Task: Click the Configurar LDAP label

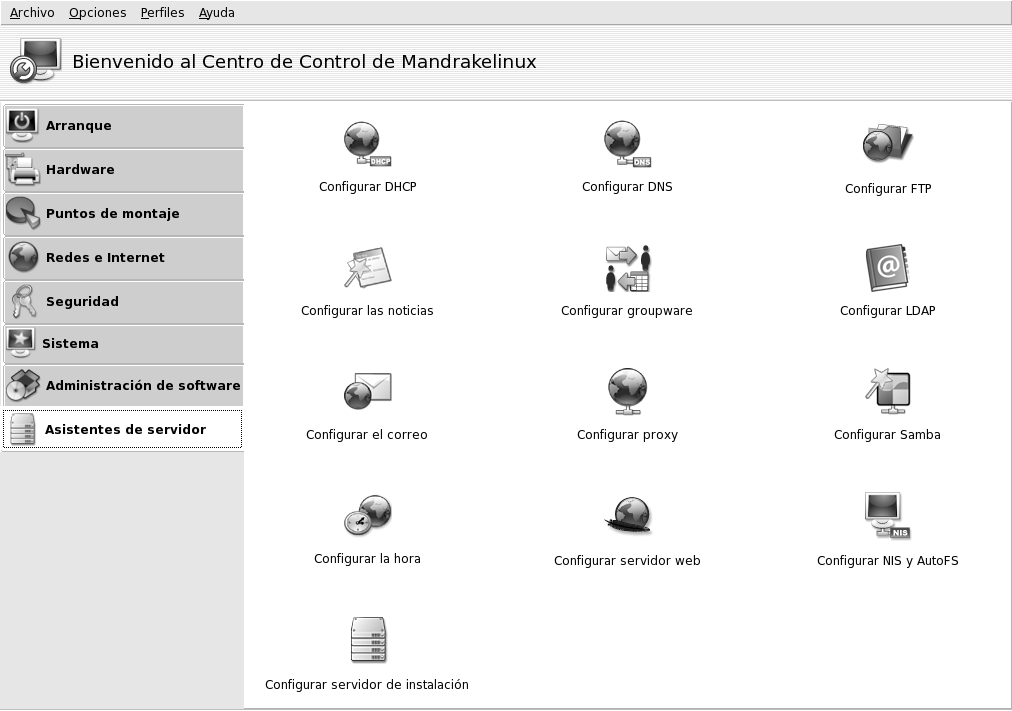Action: click(887, 310)
